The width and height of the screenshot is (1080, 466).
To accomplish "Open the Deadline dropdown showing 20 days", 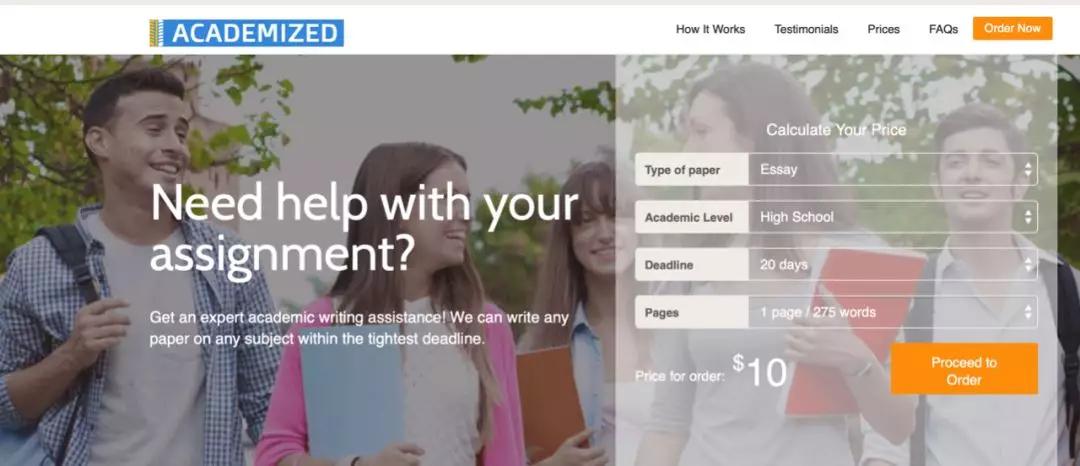I will point(893,264).
